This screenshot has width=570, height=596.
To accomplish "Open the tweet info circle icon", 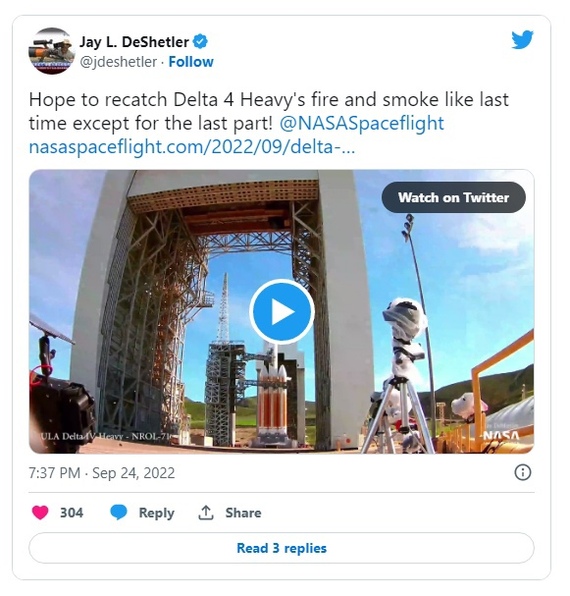I will click(x=522, y=473).
